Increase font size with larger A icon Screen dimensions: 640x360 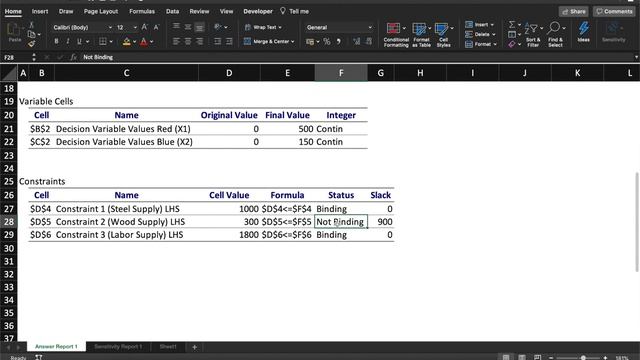click(144, 27)
